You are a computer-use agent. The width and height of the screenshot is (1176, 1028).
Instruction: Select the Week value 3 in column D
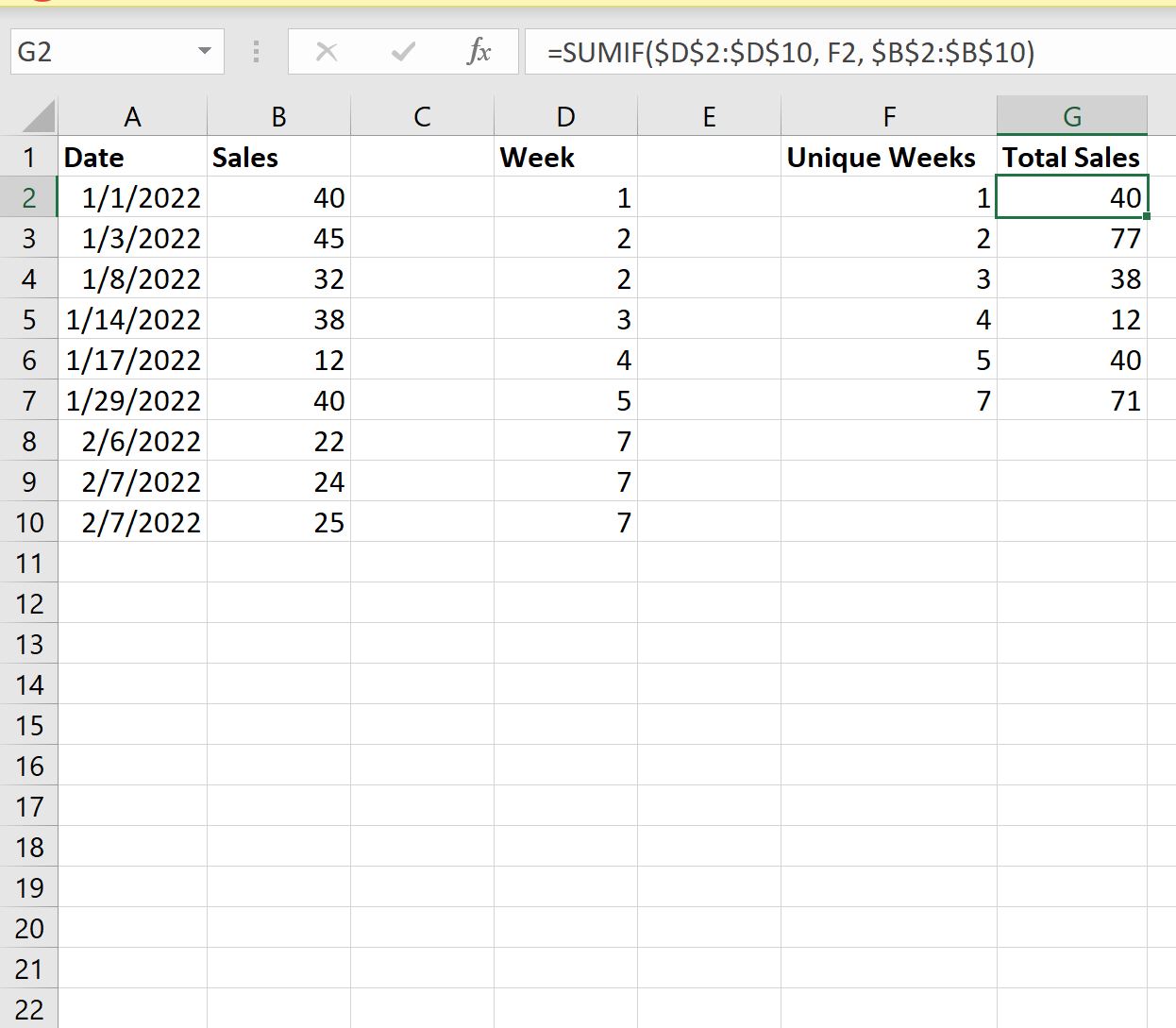(565, 319)
